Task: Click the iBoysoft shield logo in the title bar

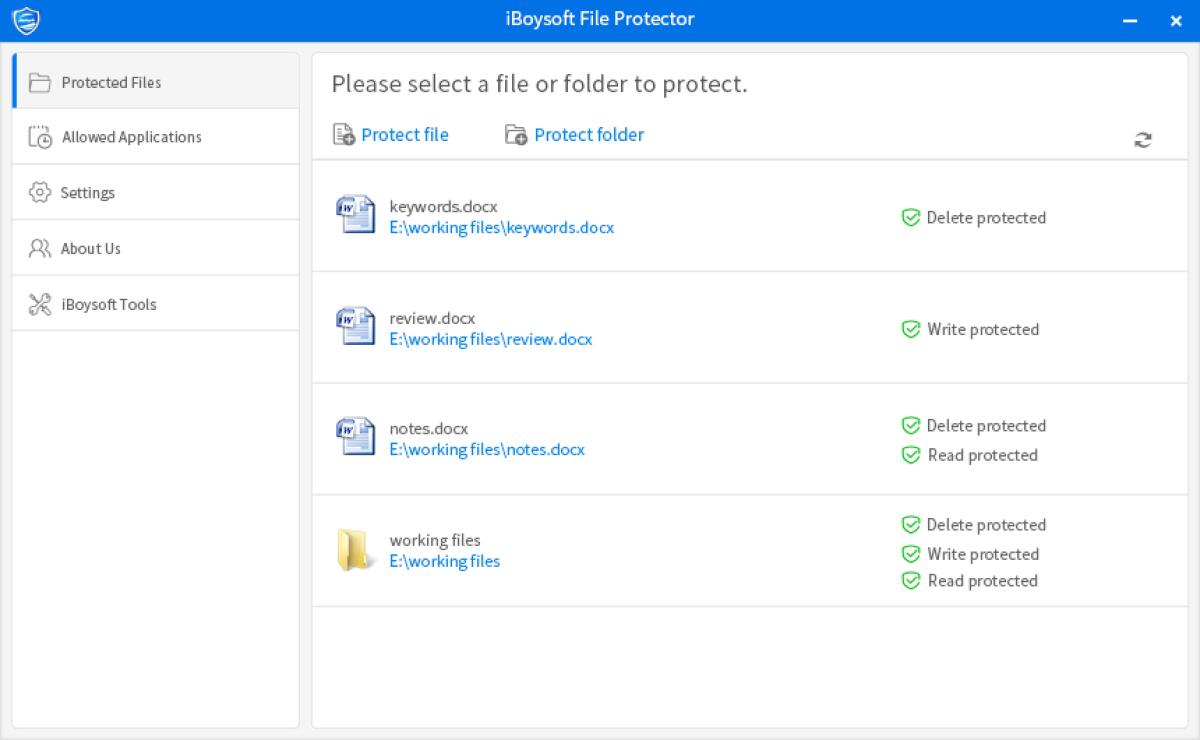Action: (x=27, y=19)
